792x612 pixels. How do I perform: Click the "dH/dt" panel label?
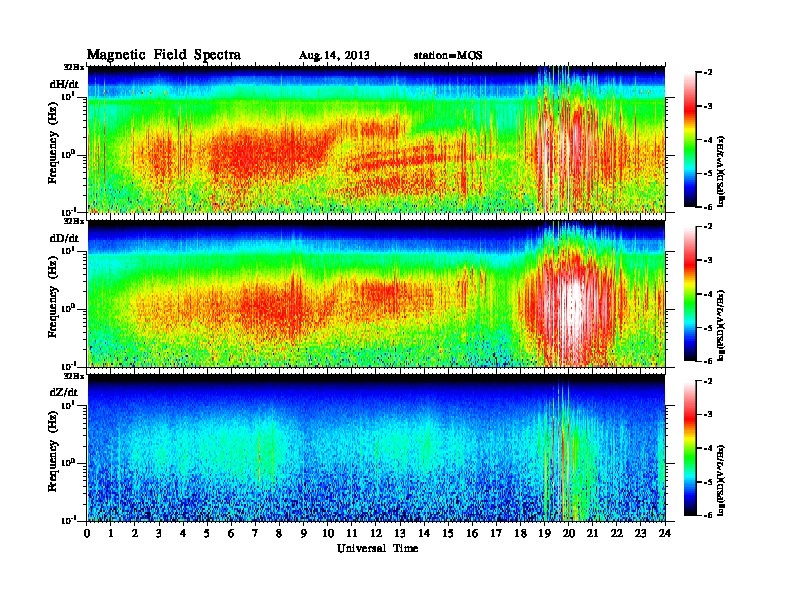64,84
